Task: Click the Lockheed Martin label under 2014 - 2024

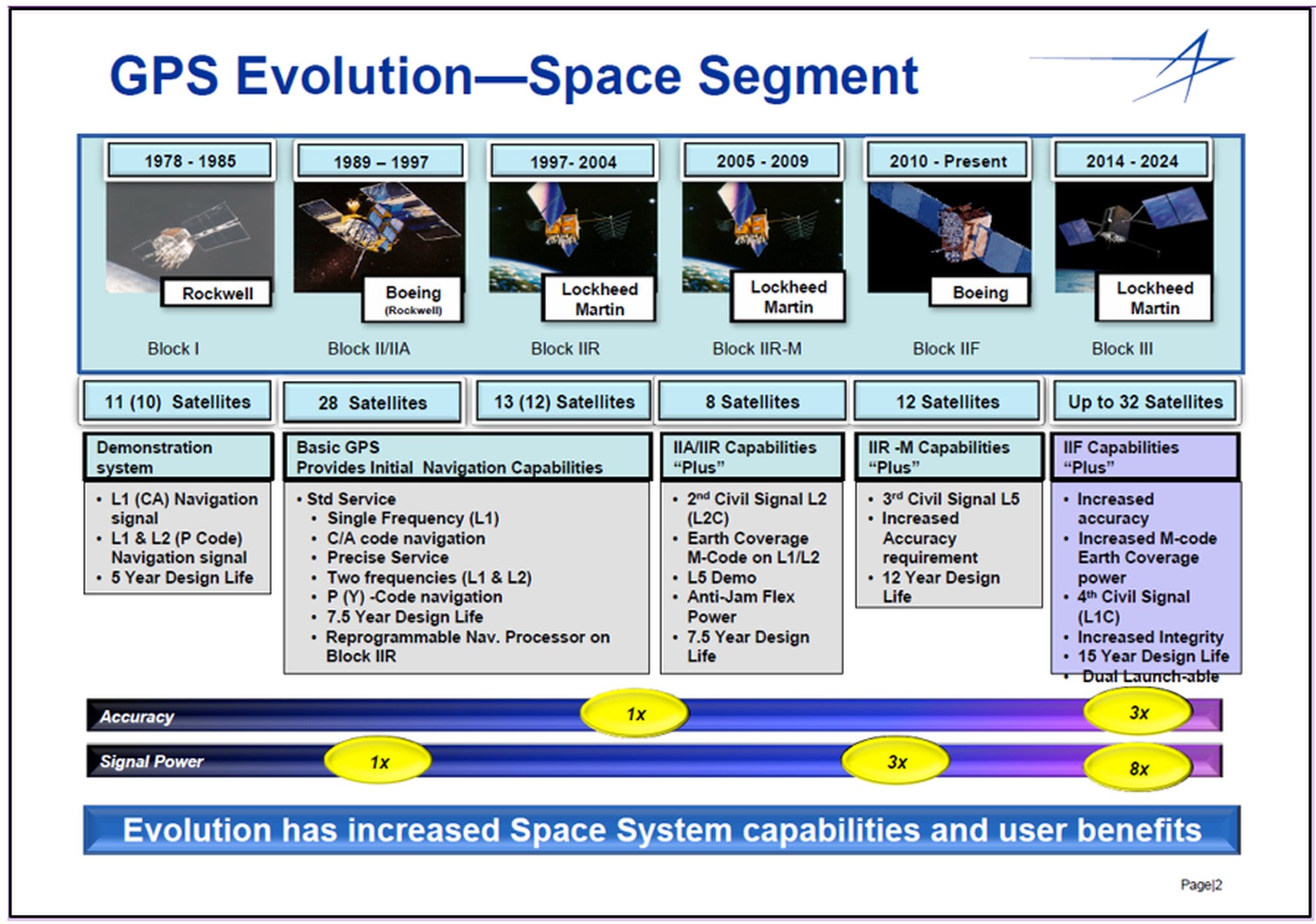Action: click(x=1154, y=298)
